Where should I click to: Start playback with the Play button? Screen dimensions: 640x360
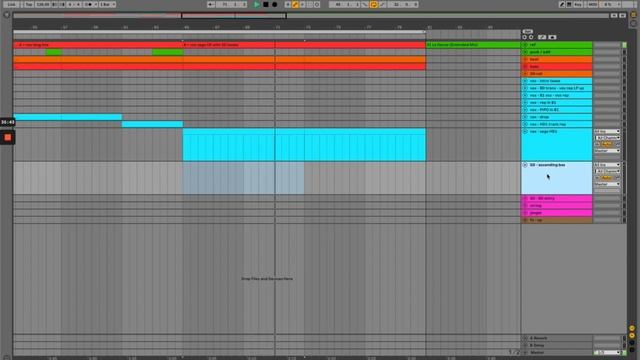tap(257, 4)
